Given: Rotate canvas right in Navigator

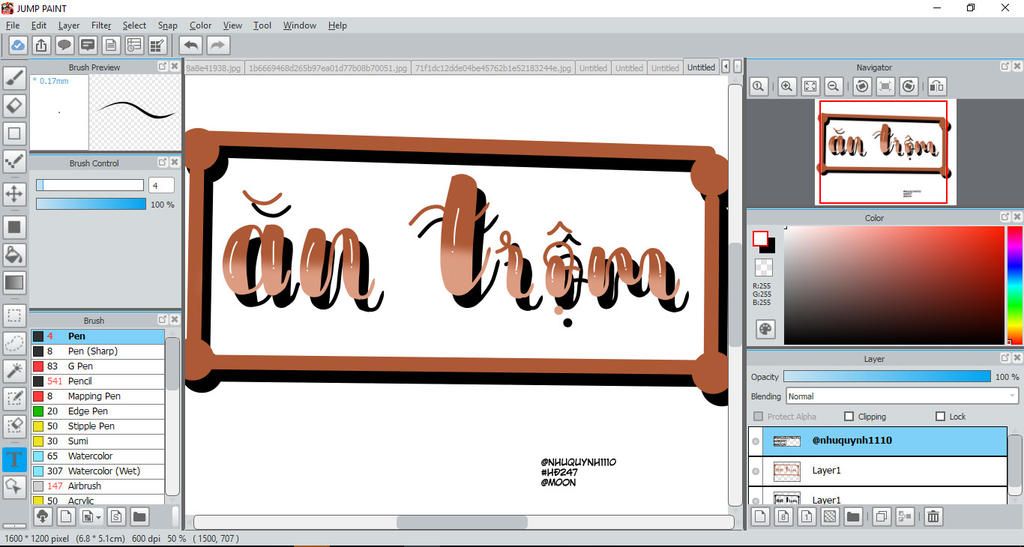Looking at the screenshot, I should click(908, 86).
